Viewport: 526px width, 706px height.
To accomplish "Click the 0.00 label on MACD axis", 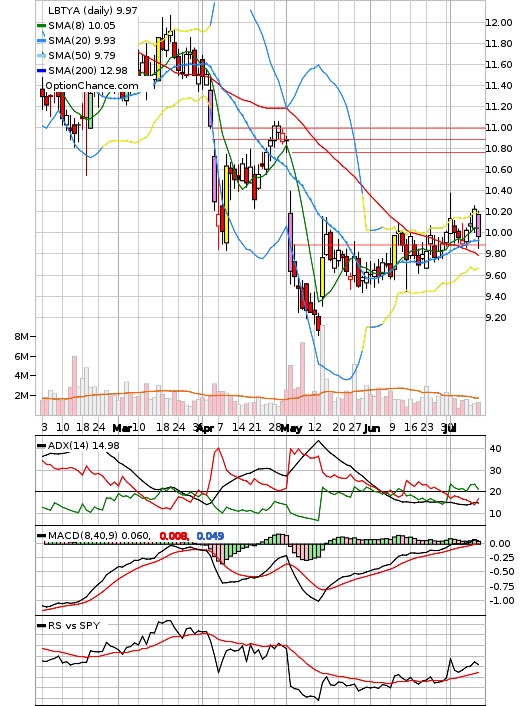I will [x=500, y=544].
